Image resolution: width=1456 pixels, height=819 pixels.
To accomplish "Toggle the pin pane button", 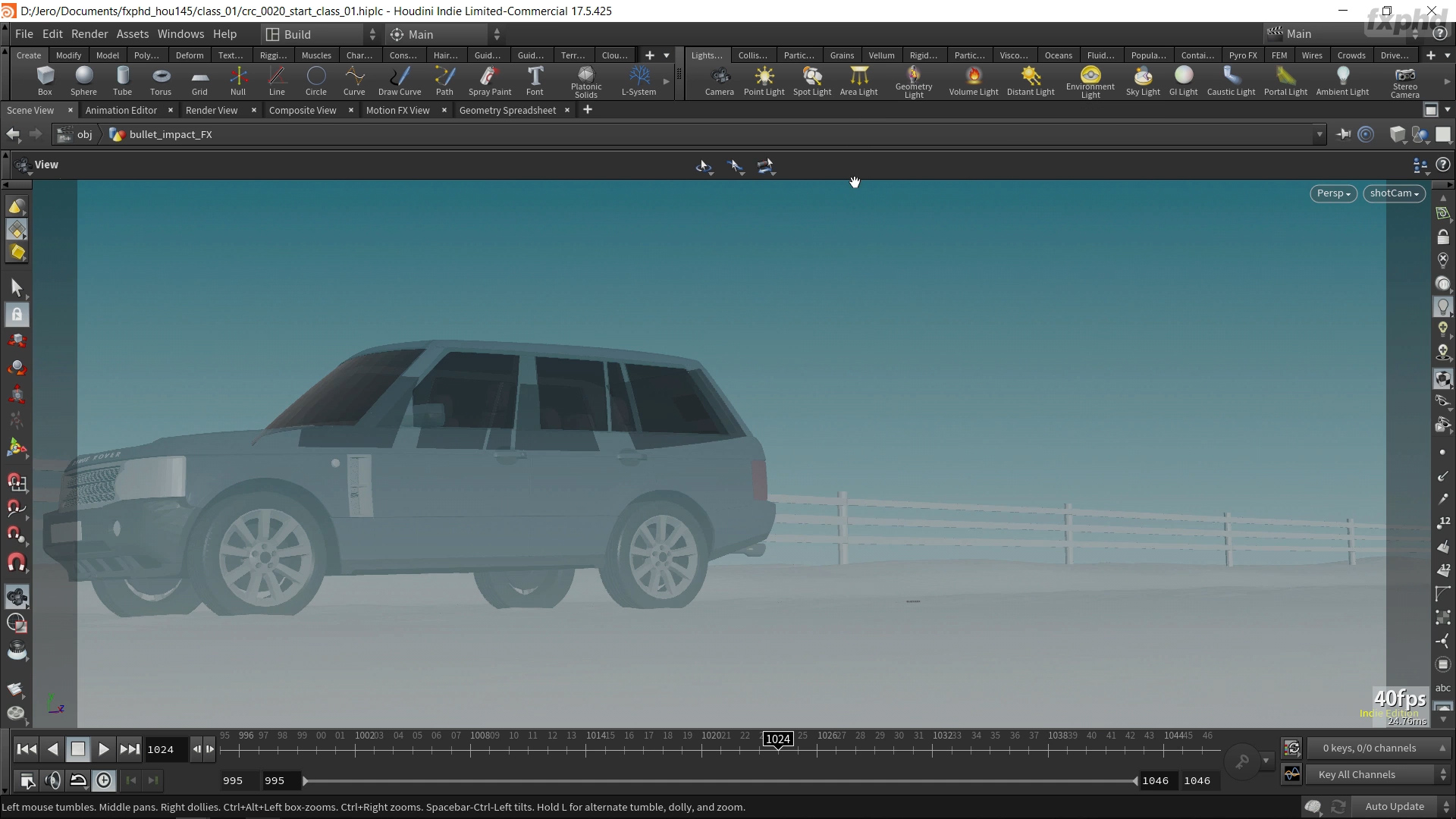I will [x=1343, y=134].
